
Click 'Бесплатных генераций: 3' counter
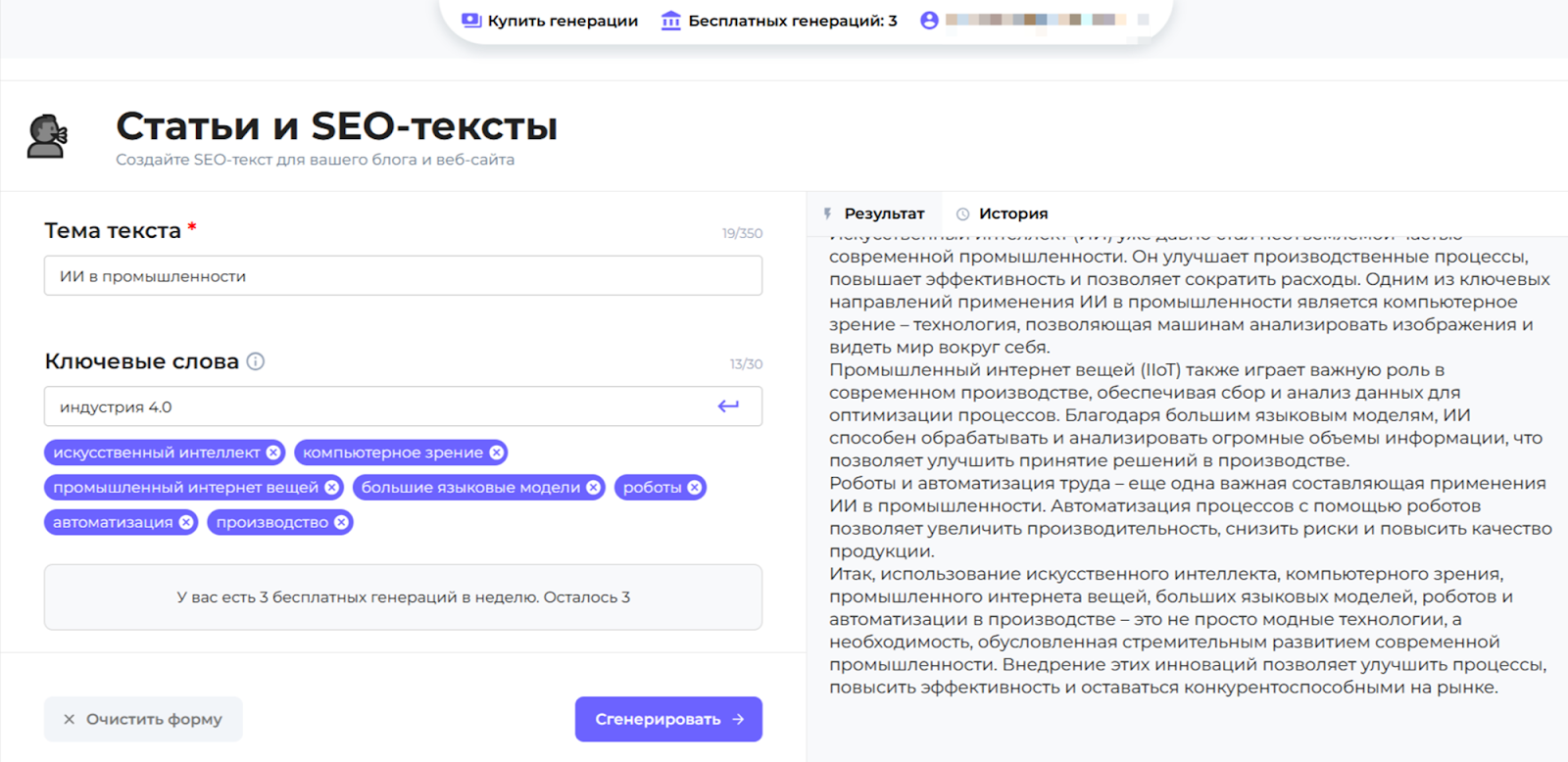(x=779, y=21)
